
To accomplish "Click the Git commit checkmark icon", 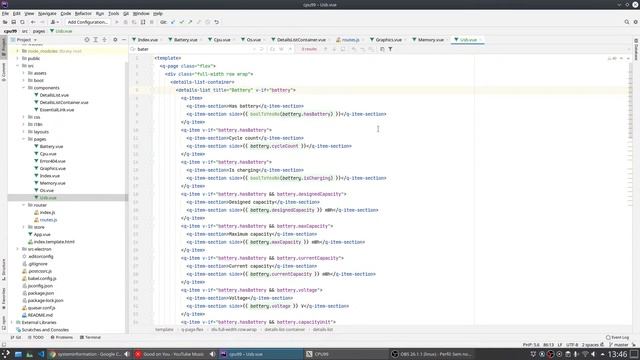I will tap(182, 22).
